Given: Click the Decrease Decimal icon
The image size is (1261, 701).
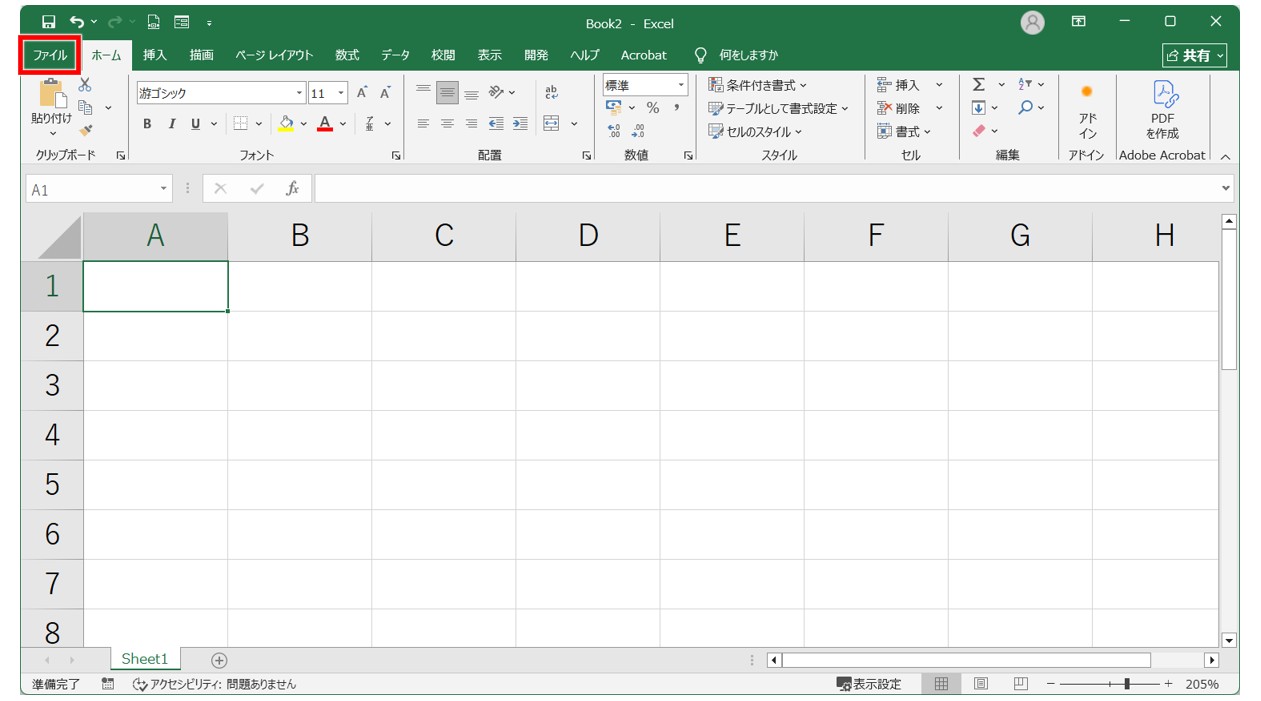Looking at the screenshot, I should (638, 131).
